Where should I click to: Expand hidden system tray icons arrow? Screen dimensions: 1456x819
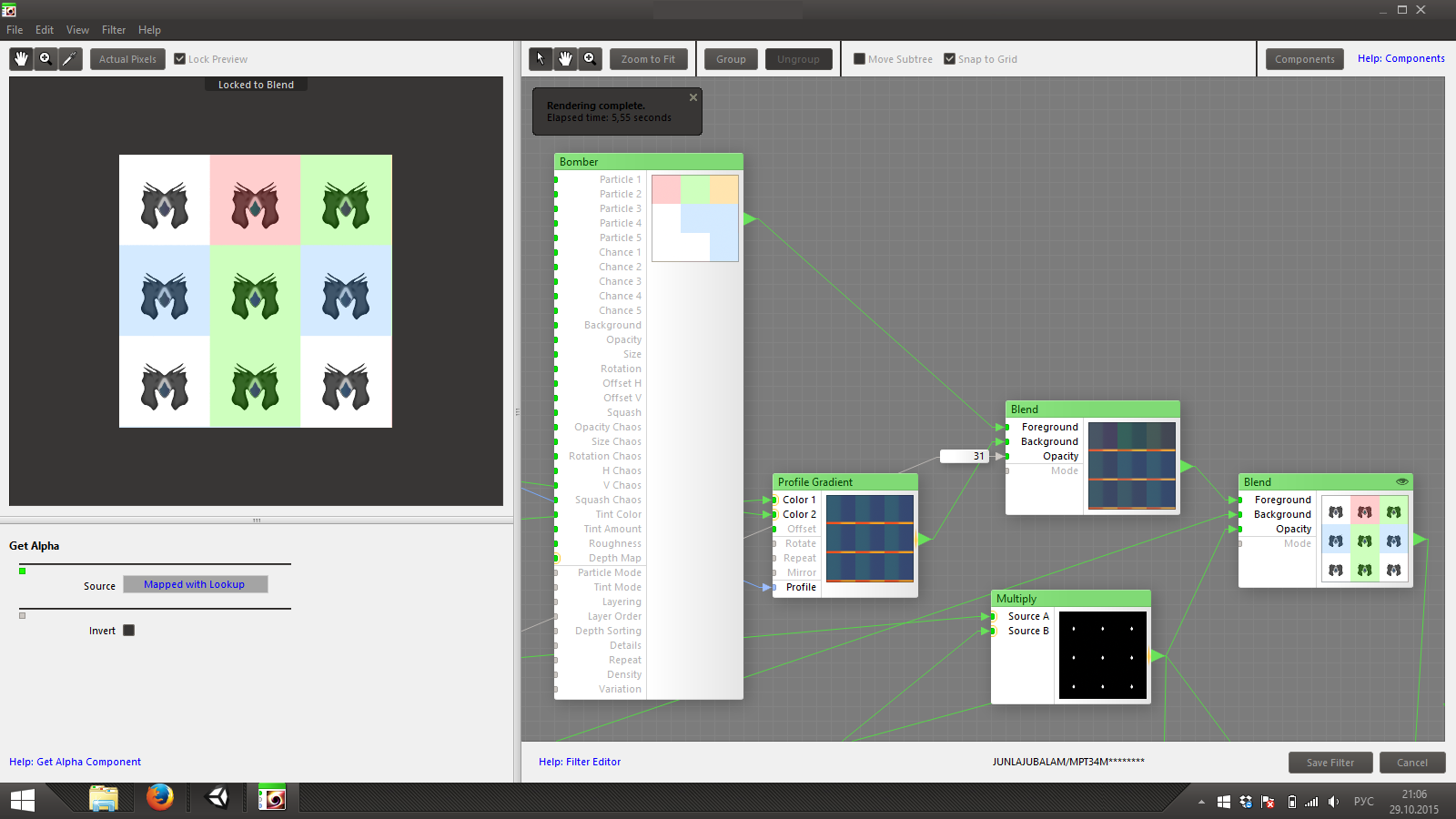click(1201, 802)
